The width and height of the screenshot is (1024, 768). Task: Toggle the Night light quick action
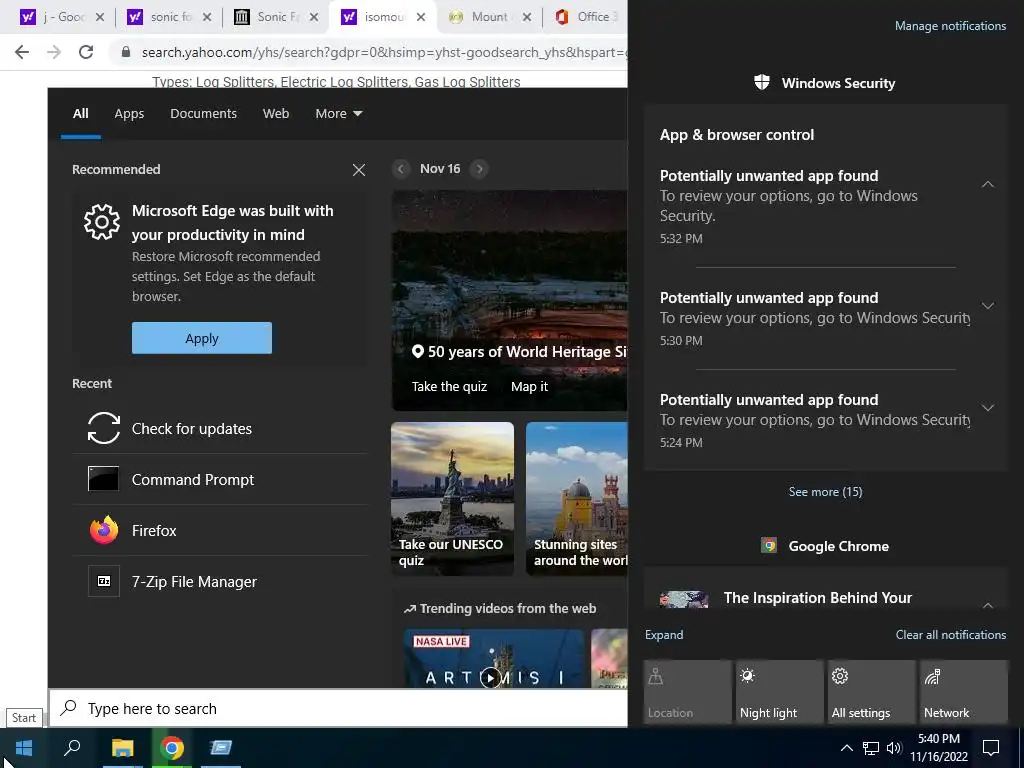click(x=780, y=692)
